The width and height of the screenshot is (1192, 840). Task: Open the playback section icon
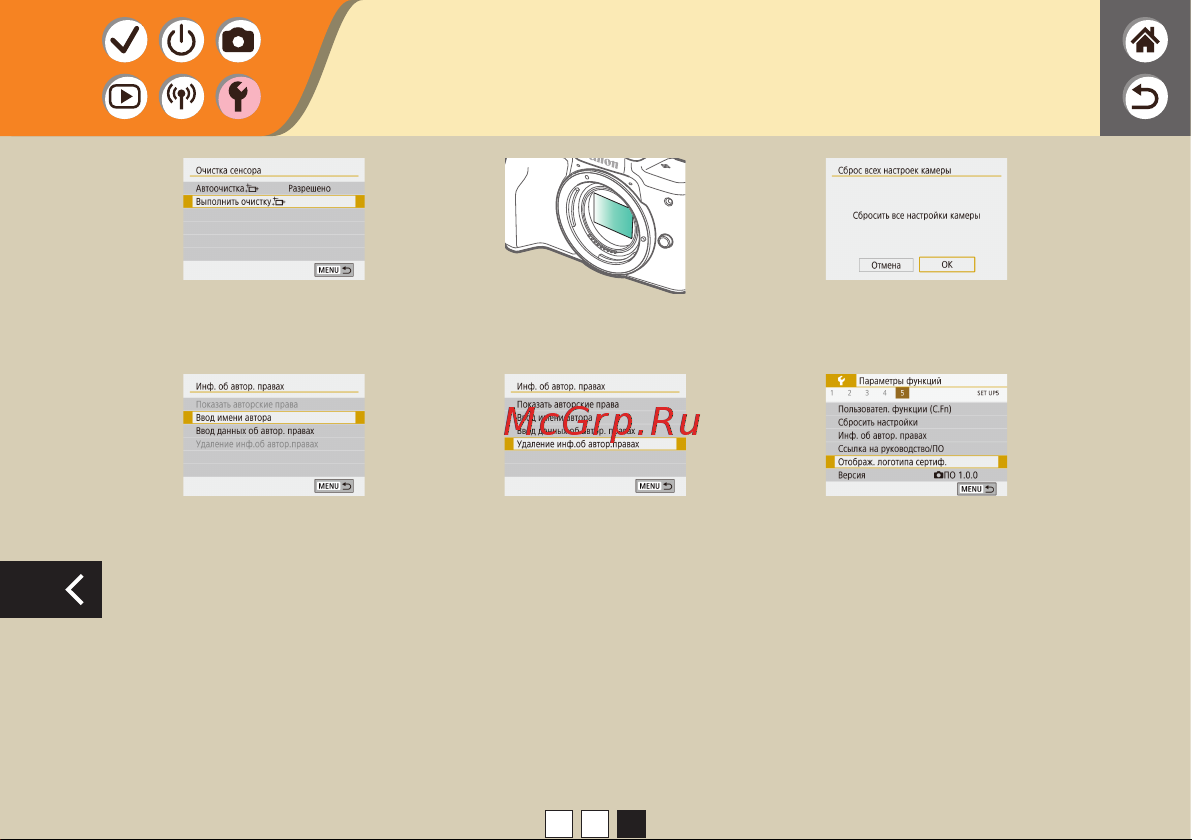point(125,97)
